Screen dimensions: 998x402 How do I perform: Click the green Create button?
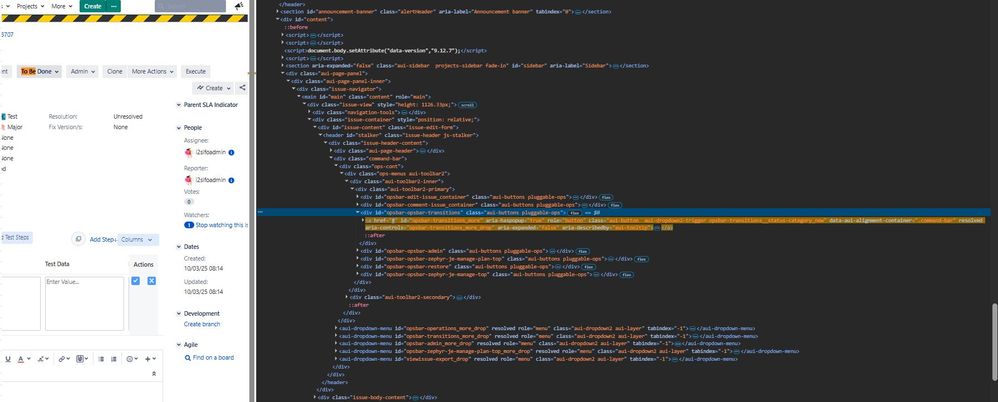(92, 6)
